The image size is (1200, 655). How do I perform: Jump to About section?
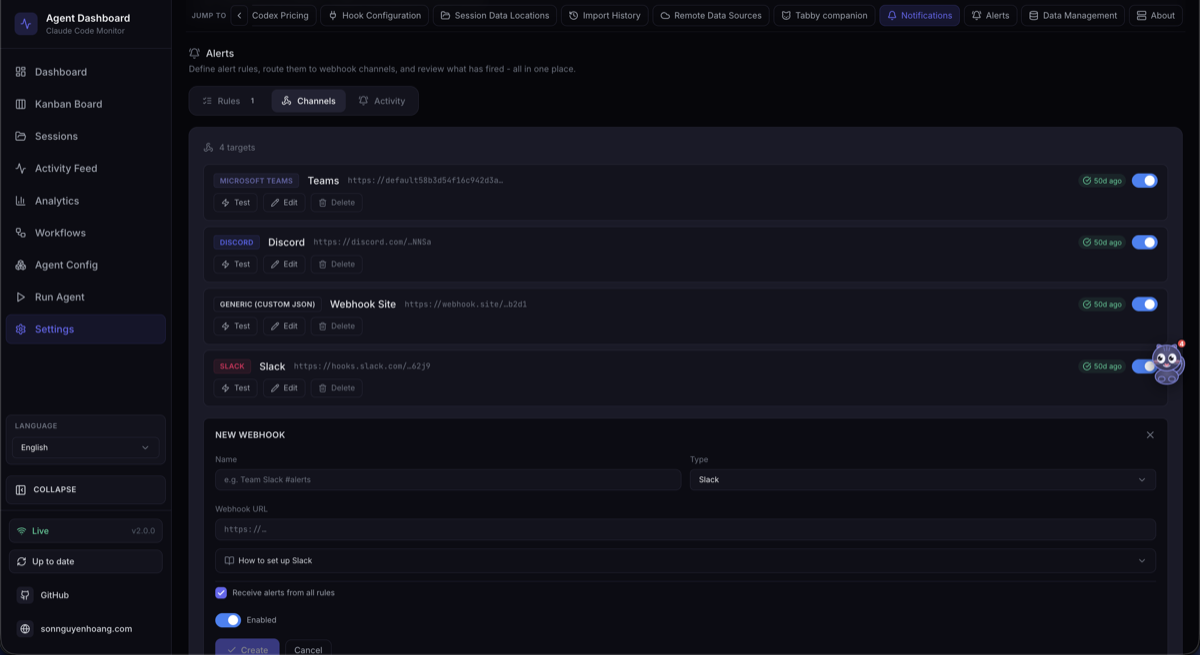coord(1156,15)
